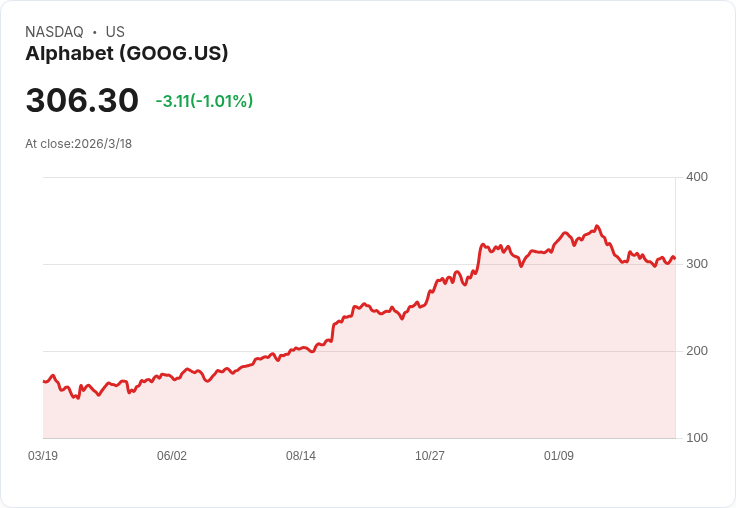736x508 pixels.
Task: Click the 400 y-axis label
Action: pos(697,177)
